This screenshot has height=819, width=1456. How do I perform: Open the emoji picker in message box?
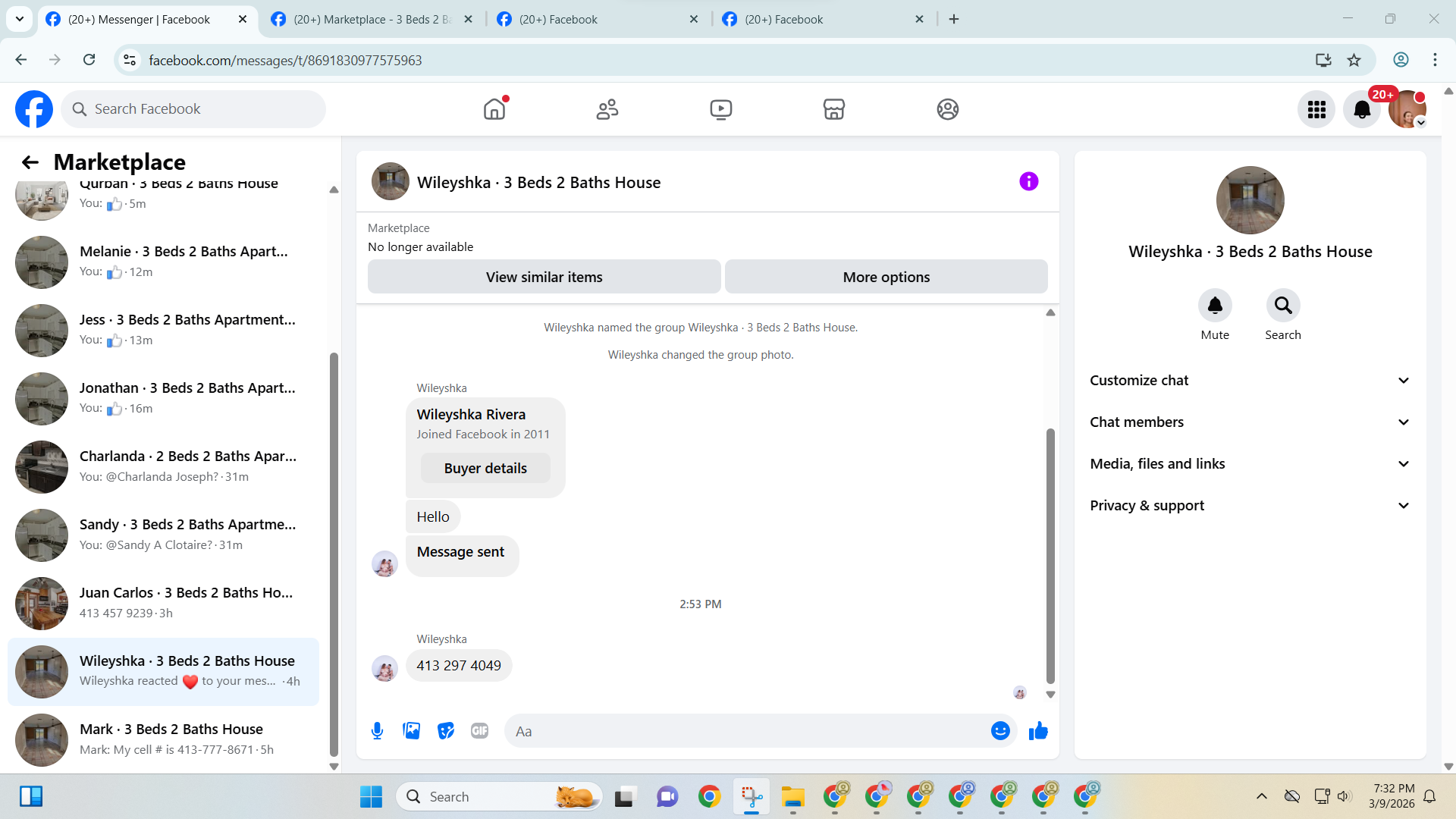[x=1000, y=731]
